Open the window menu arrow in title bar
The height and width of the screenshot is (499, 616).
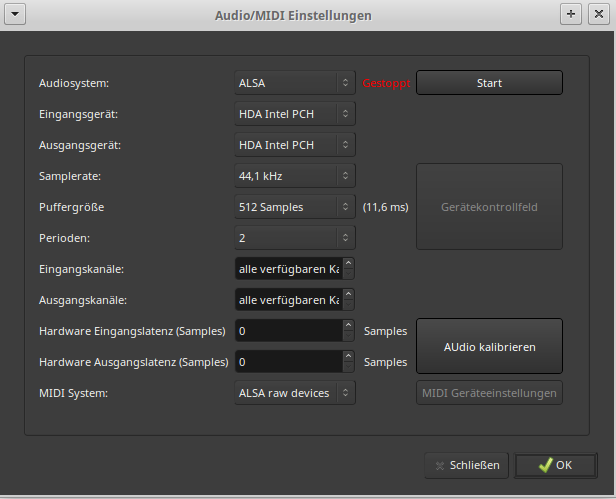coord(17,14)
